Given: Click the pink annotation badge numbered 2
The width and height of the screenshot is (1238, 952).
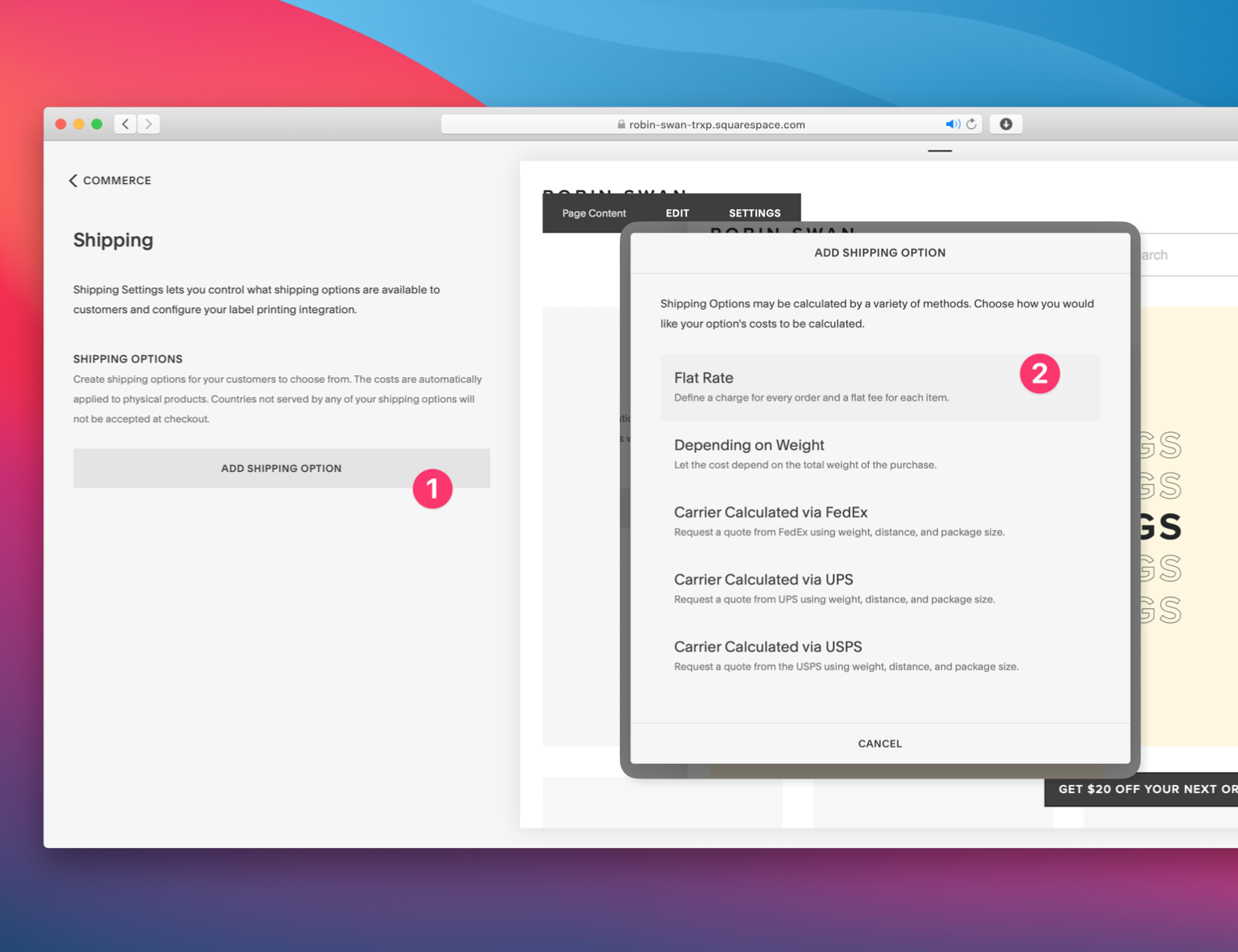Looking at the screenshot, I should [x=1039, y=374].
